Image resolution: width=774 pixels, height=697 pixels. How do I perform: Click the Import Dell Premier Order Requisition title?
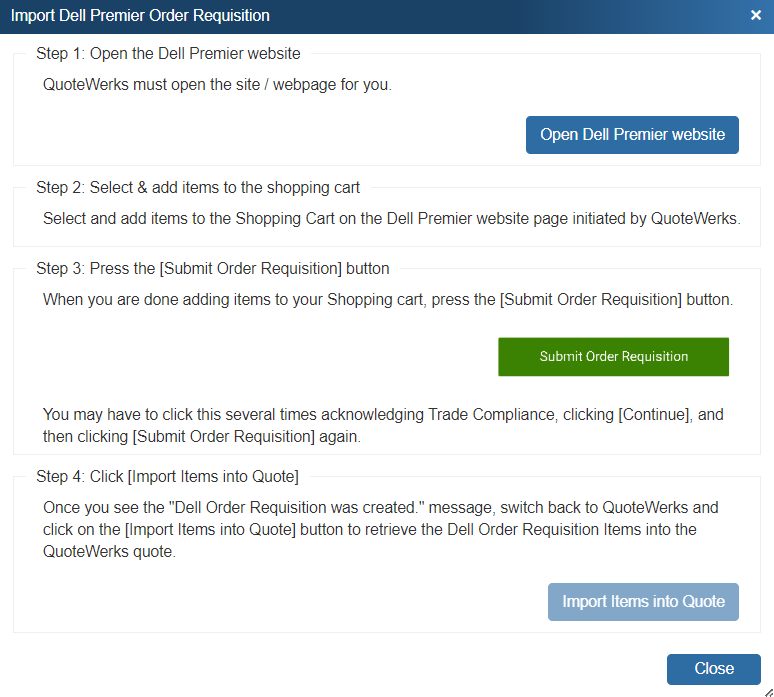click(140, 16)
